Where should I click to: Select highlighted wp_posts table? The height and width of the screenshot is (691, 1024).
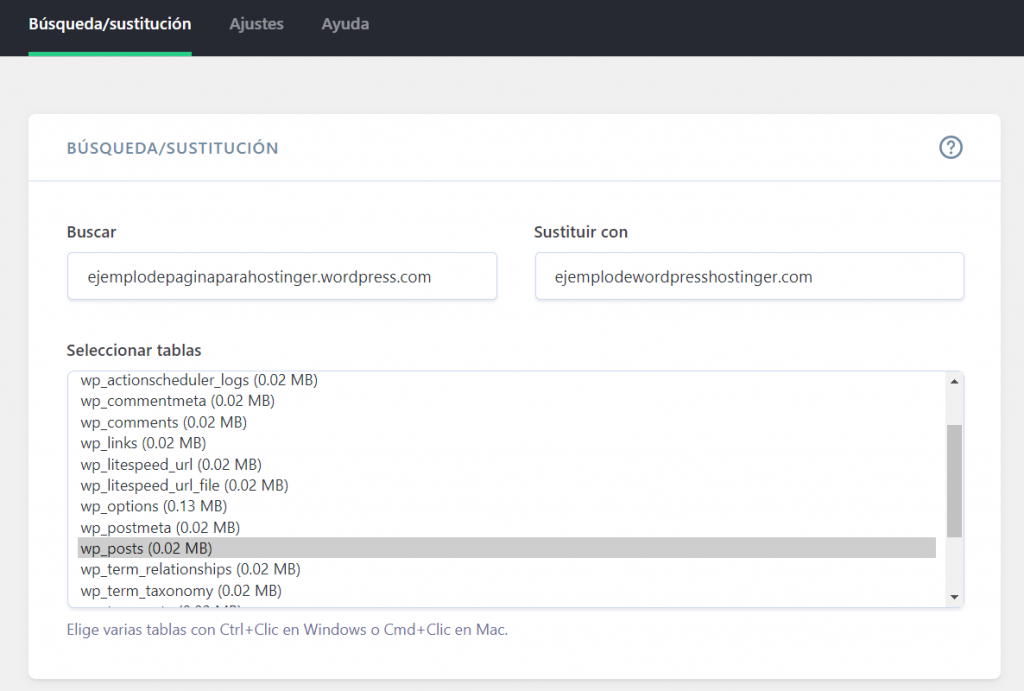pos(146,548)
